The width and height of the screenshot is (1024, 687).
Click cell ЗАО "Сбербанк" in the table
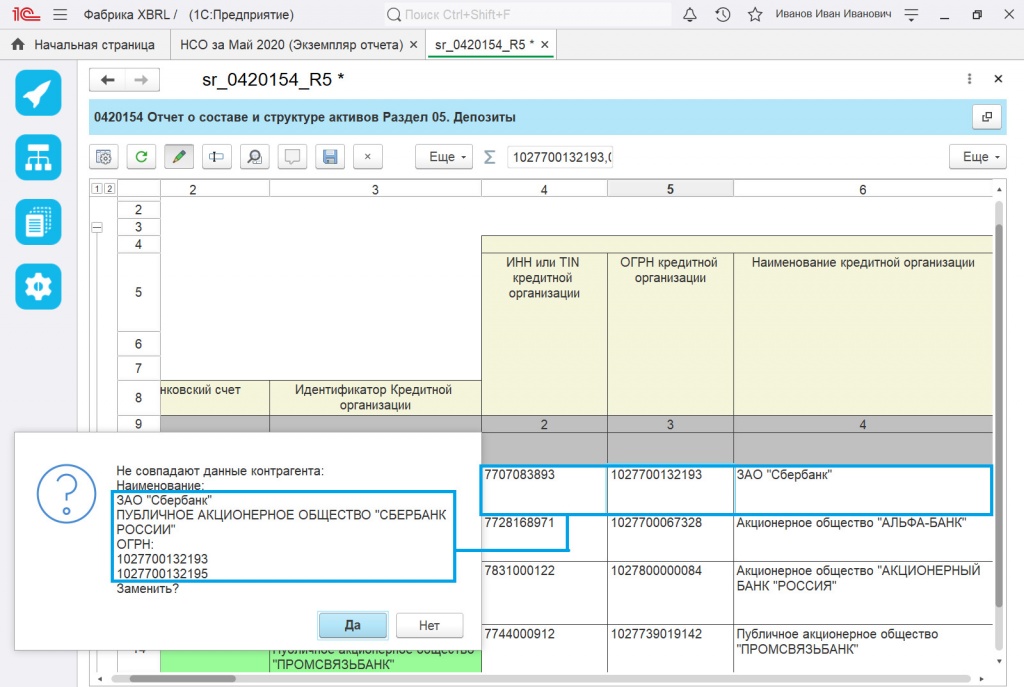pyautogui.click(x=863, y=489)
